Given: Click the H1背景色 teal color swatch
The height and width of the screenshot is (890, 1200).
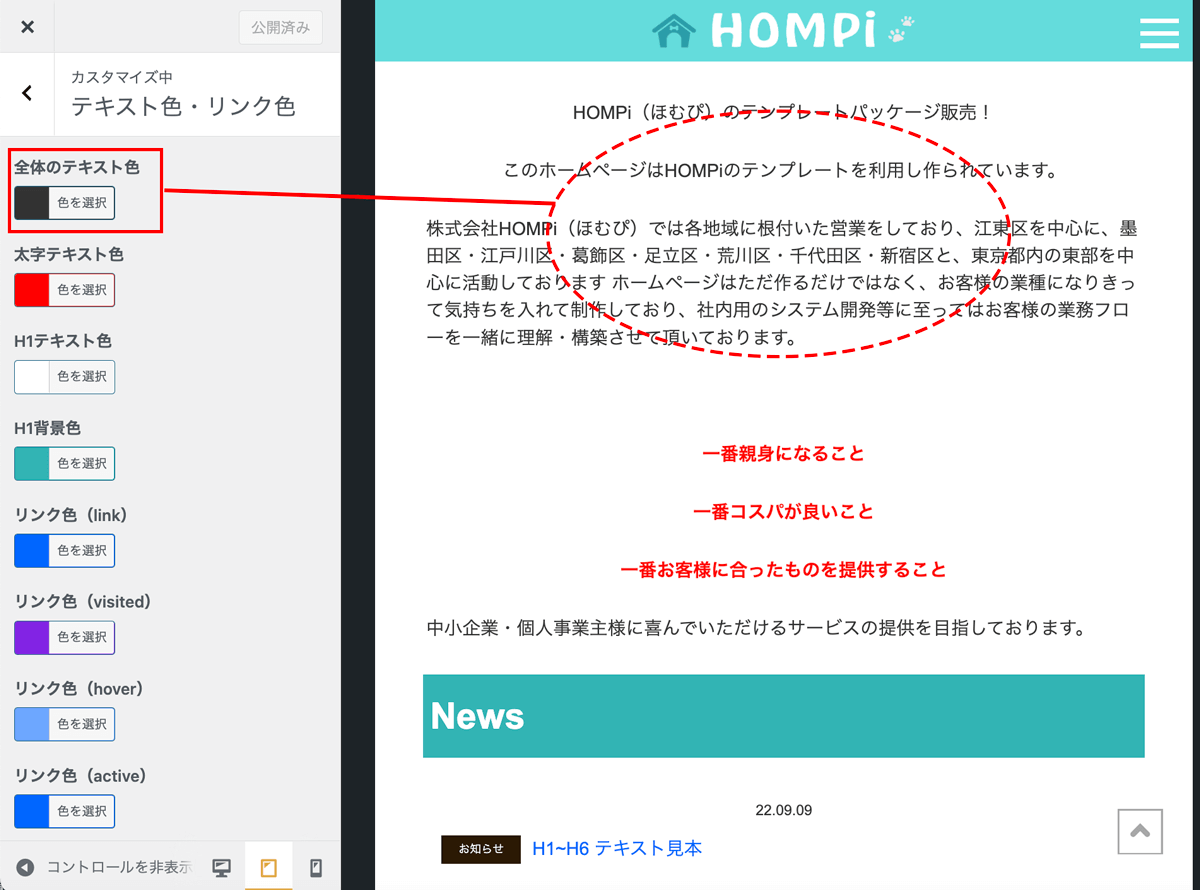Looking at the screenshot, I should click(32, 464).
